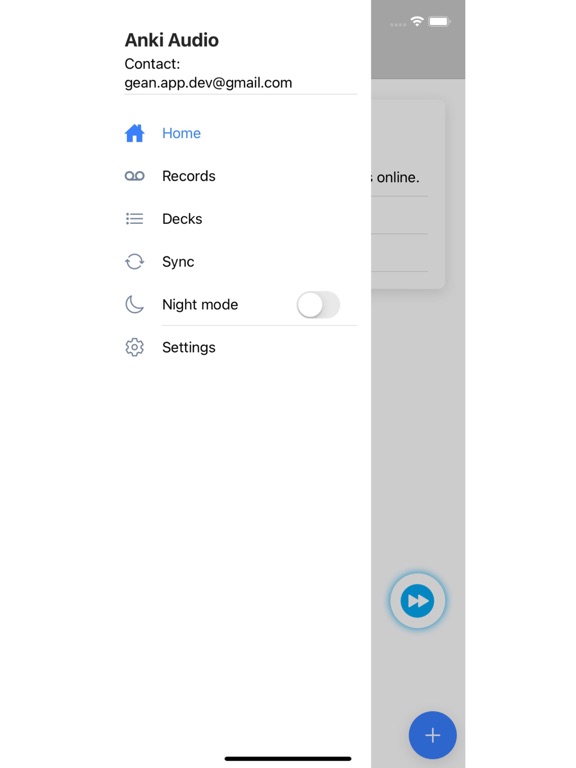Open the Records menu item

(240, 176)
